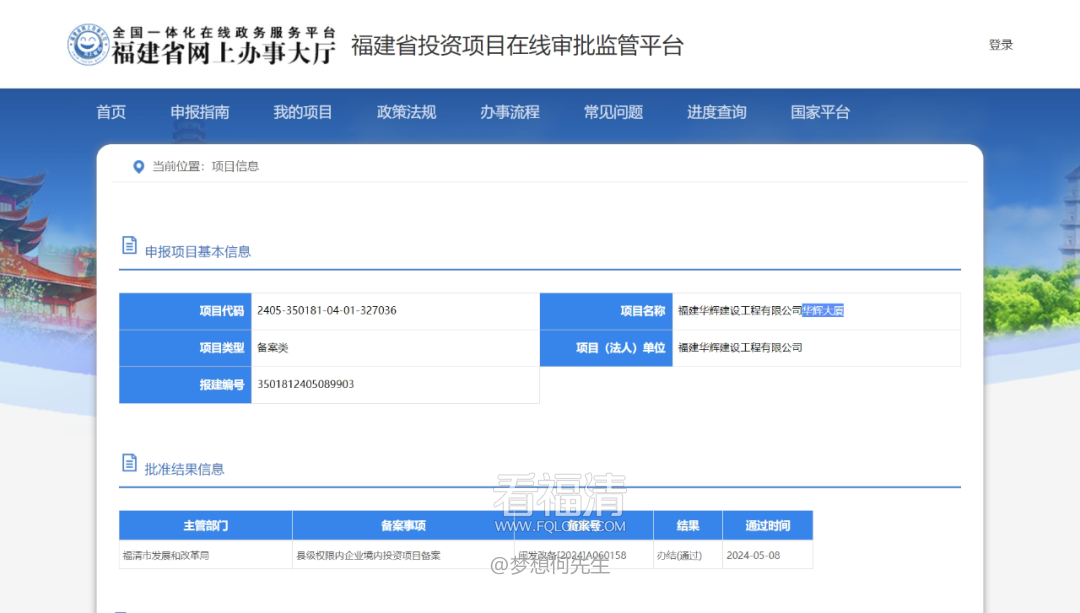Go to the 国家平台 link
1080x613 pixels.
820,112
